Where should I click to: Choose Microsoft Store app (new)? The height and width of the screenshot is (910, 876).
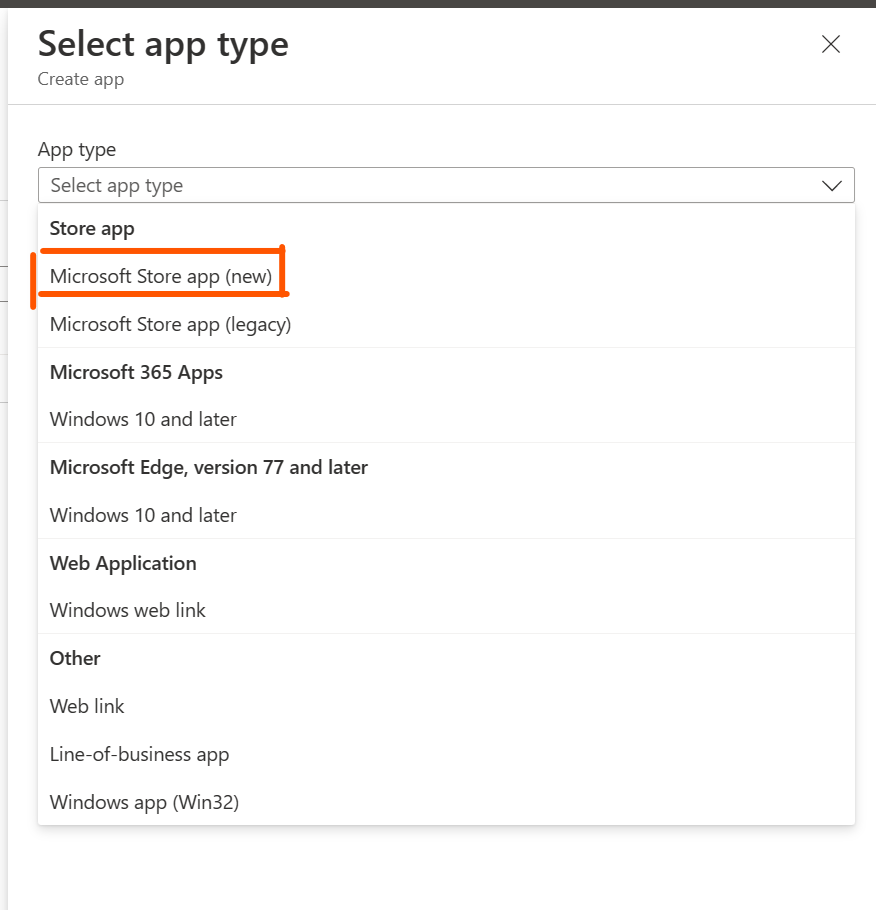tap(161, 277)
